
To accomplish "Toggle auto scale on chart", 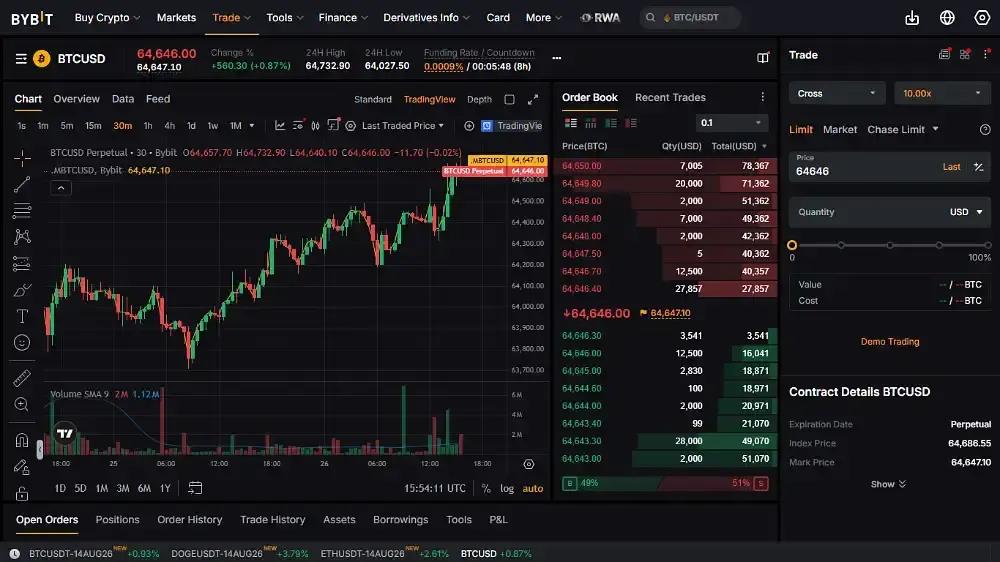I will click(x=533, y=489).
